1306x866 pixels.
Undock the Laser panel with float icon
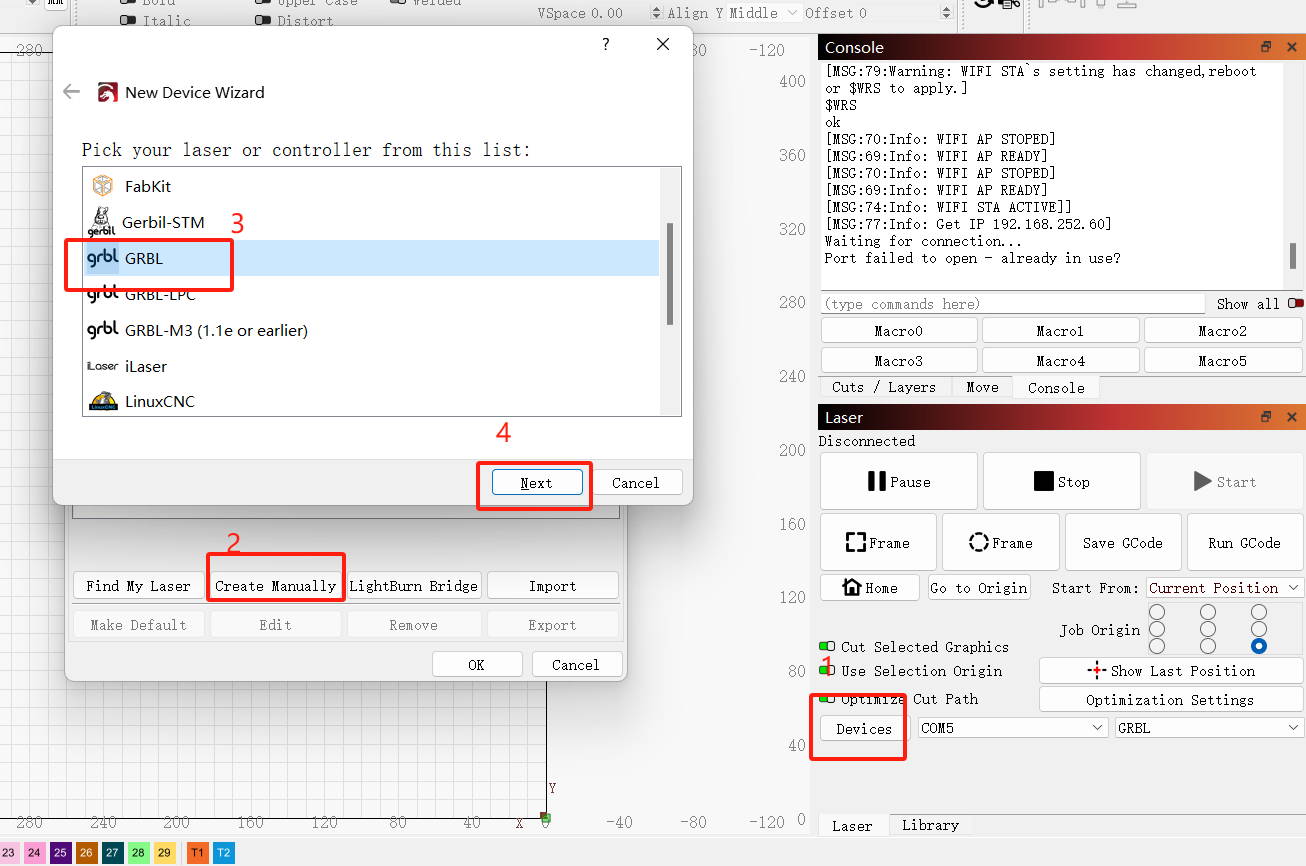tap(1266, 417)
